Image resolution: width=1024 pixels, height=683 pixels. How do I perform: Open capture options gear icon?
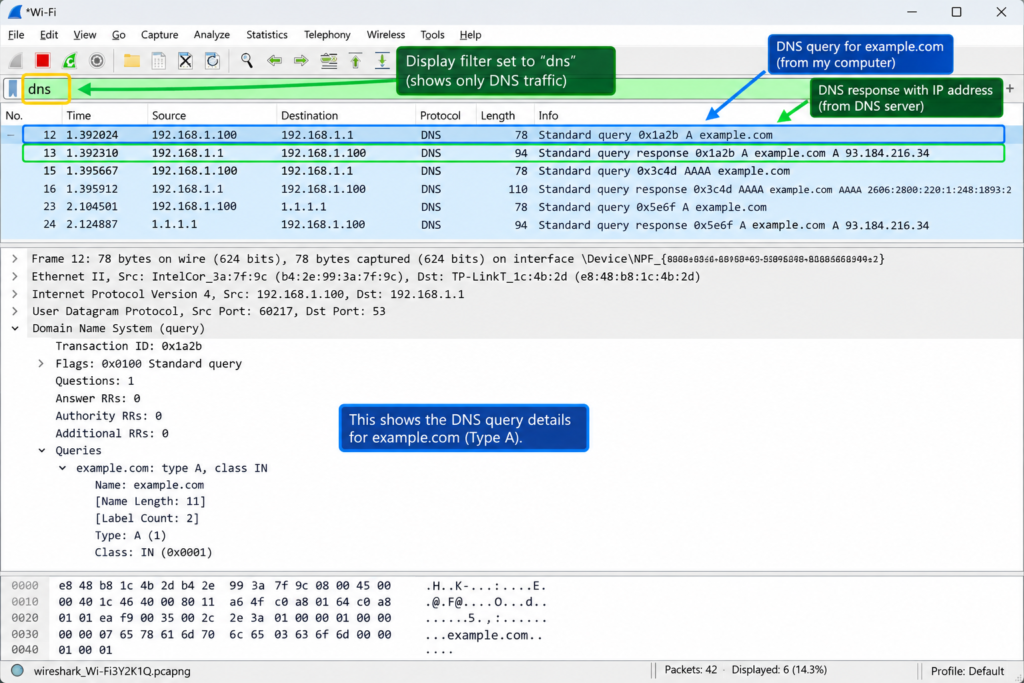click(97, 61)
